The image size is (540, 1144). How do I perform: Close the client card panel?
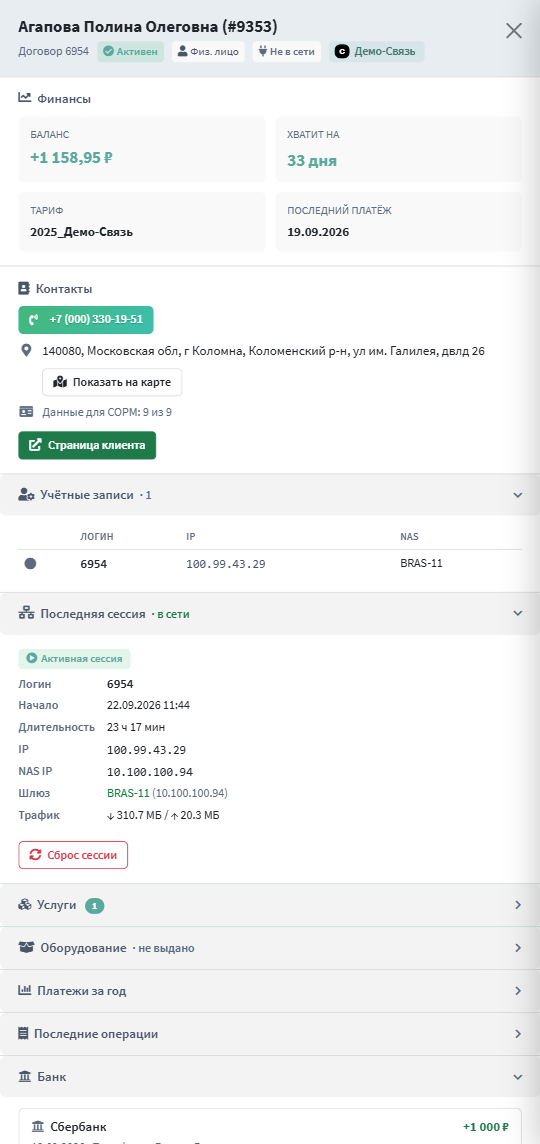click(514, 31)
